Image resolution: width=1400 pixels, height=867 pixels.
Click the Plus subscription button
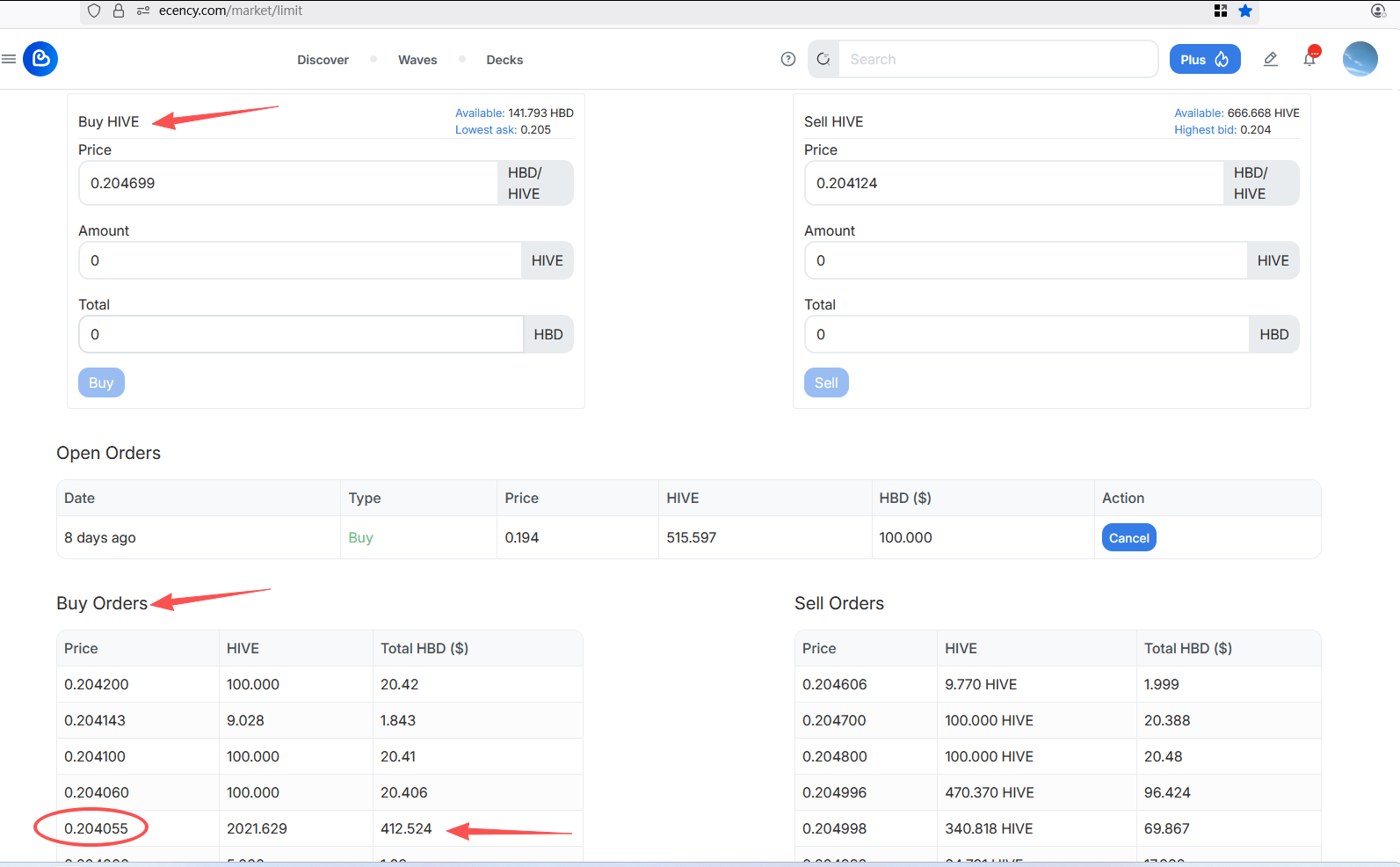tap(1205, 59)
